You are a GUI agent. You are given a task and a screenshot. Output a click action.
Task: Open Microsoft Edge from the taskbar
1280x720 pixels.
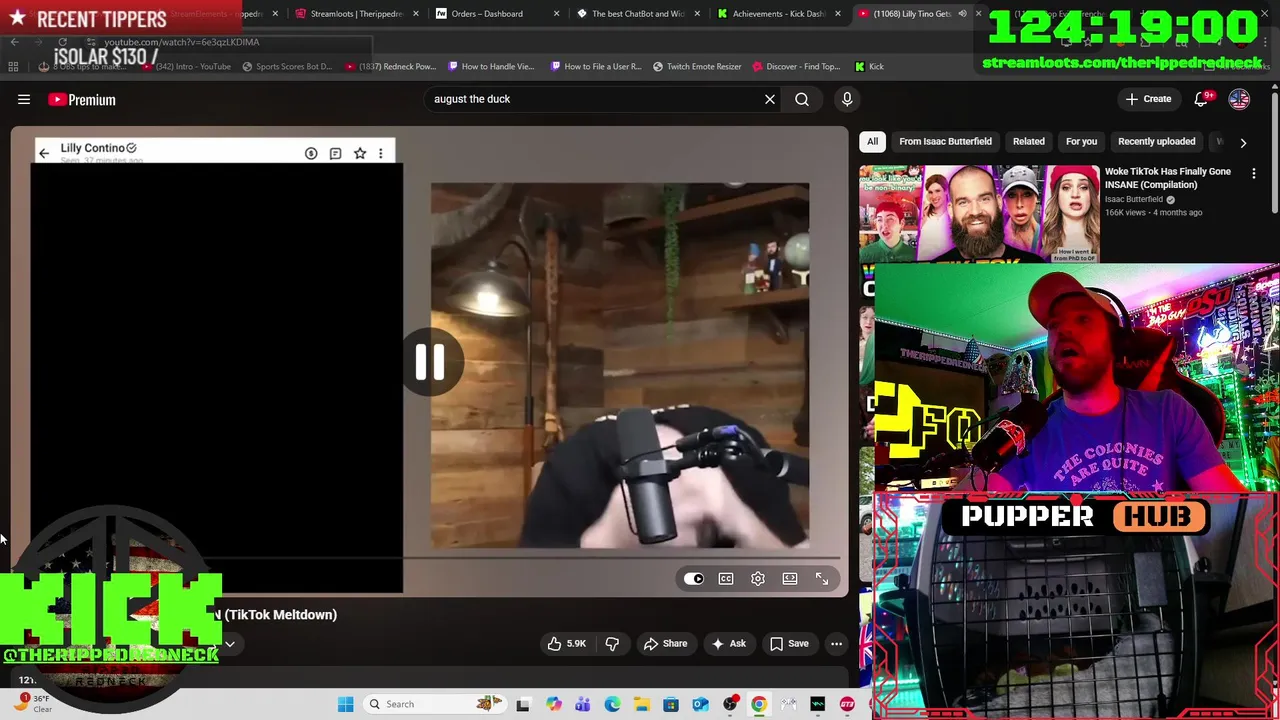612,704
